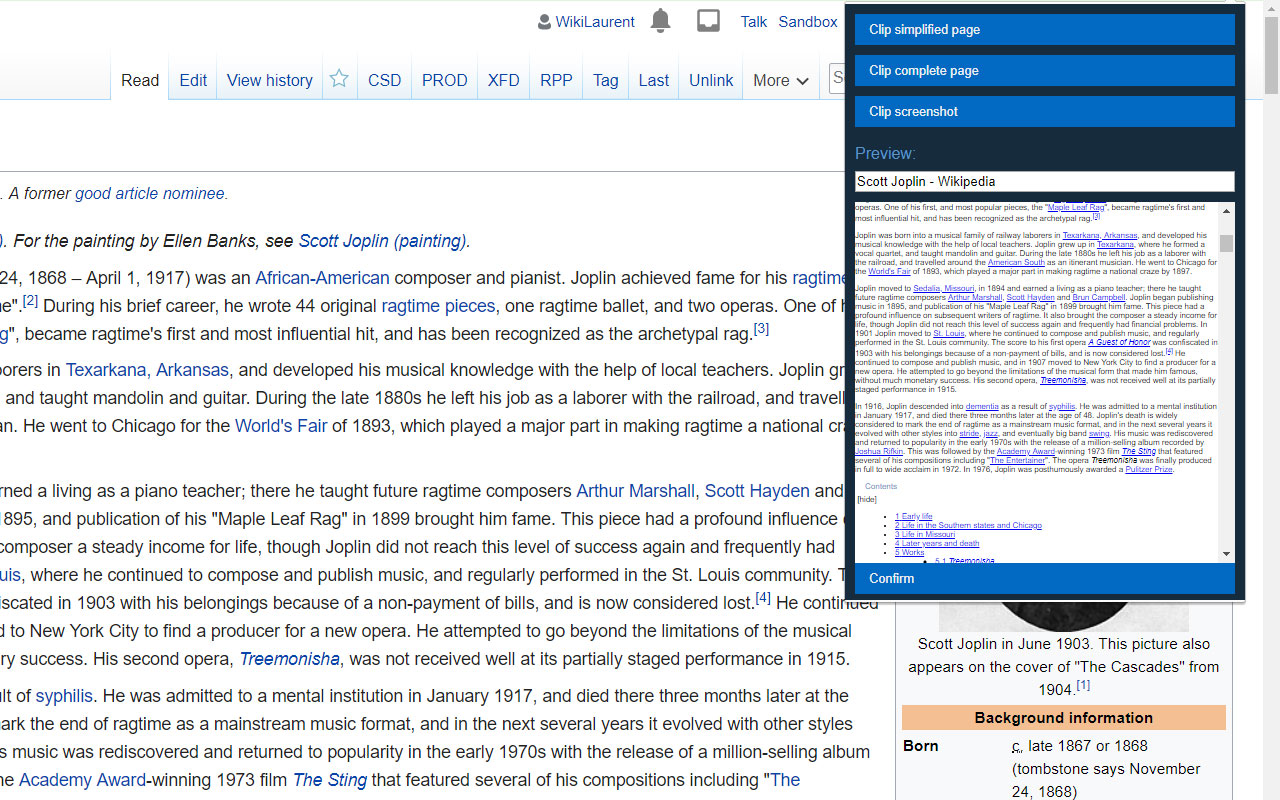Switch to the Edit tab

click(x=192, y=80)
